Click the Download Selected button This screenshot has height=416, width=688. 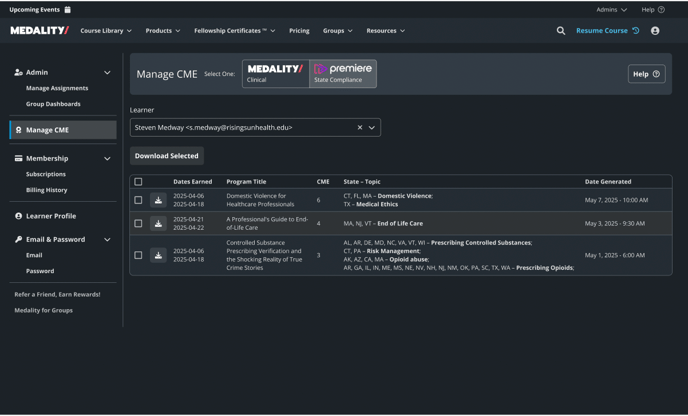(x=167, y=156)
